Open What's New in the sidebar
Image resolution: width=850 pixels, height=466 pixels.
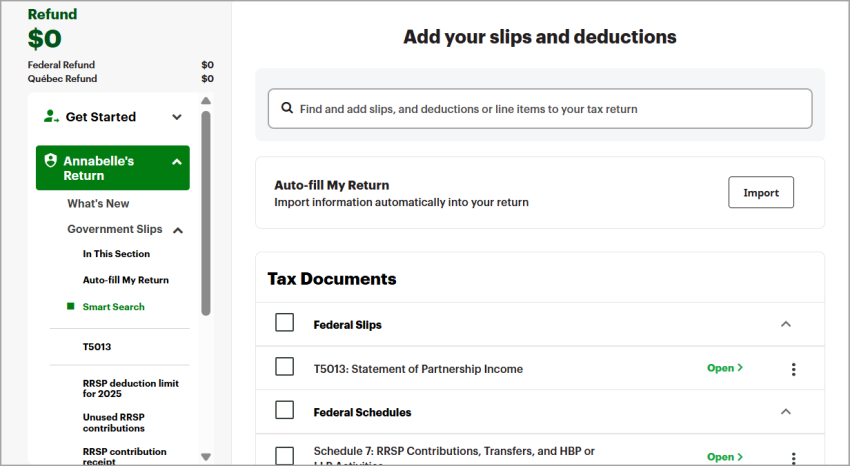(x=98, y=204)
